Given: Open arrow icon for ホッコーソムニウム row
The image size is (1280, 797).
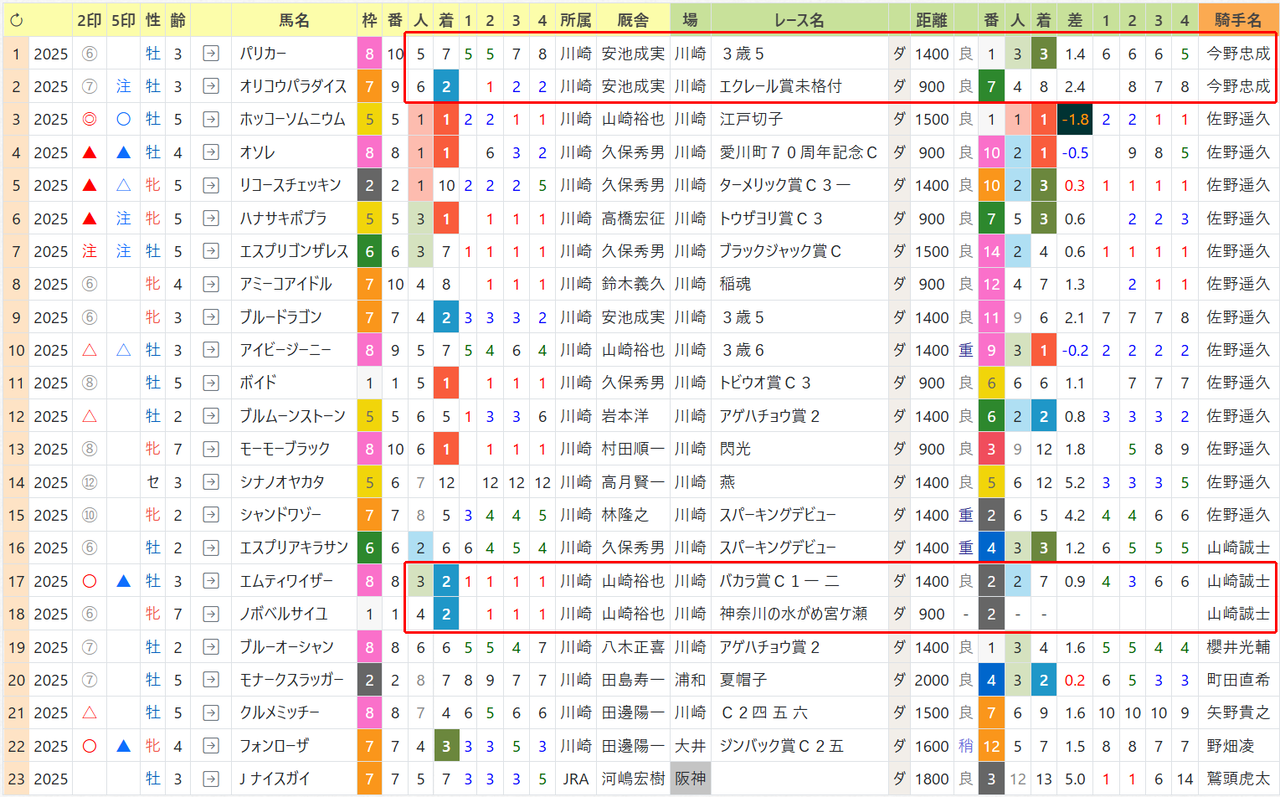Looking at the screenshot, I should coord(211,120).
